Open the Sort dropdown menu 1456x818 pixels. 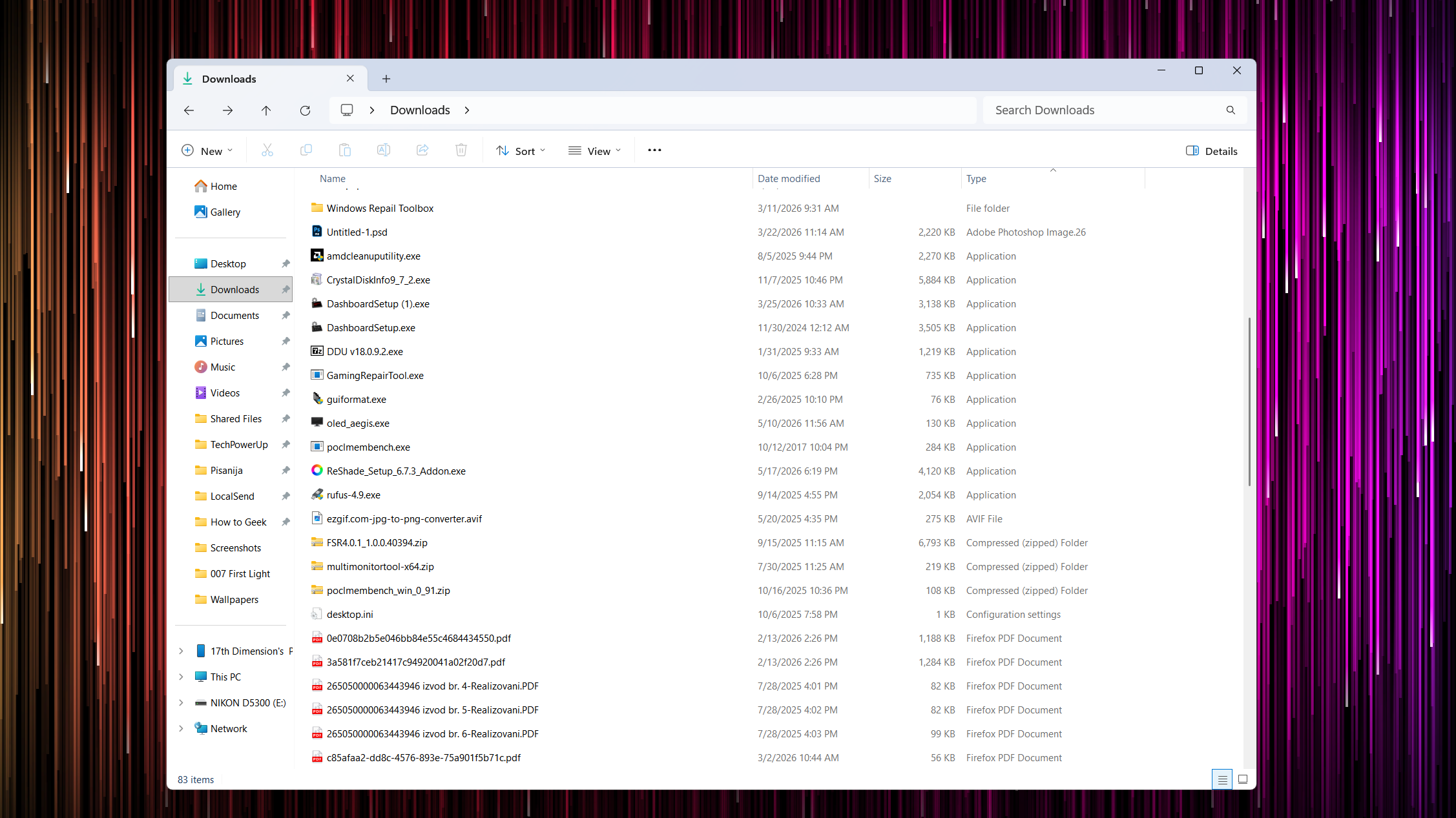521,150
